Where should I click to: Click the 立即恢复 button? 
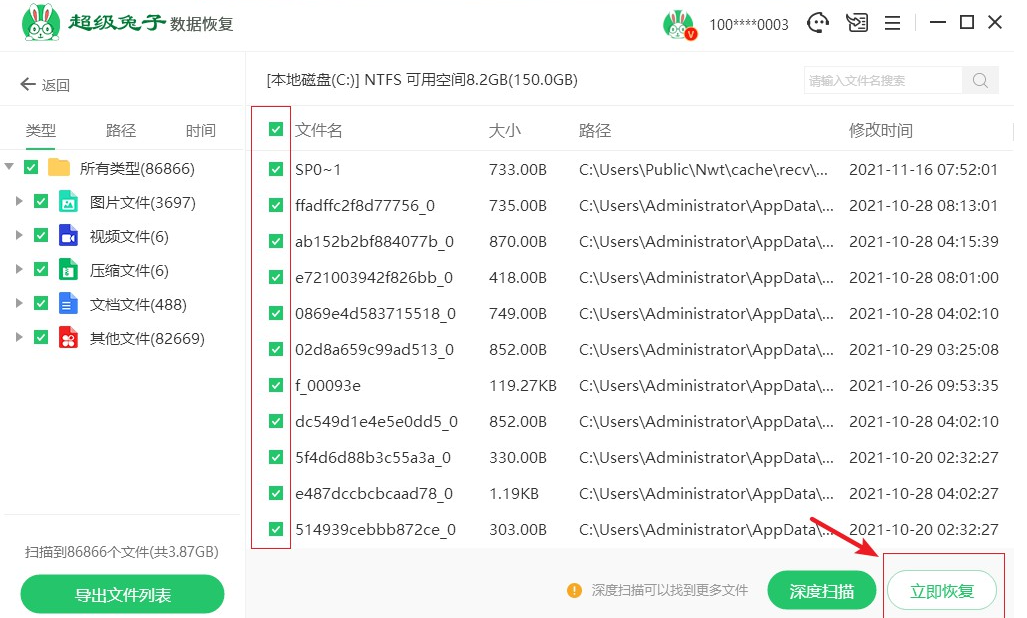(941, 591)
